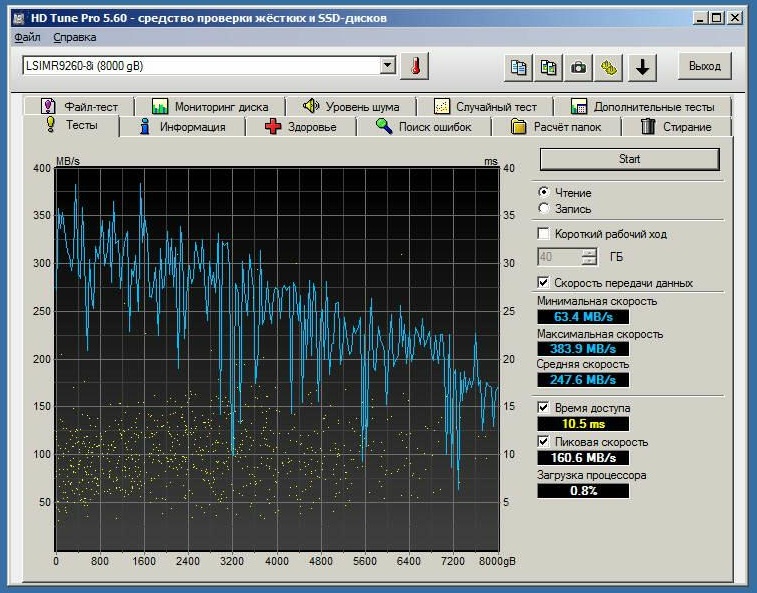Click the down arrow minimize-to-tray icon

pyautogui.click(x=641, y=67)
